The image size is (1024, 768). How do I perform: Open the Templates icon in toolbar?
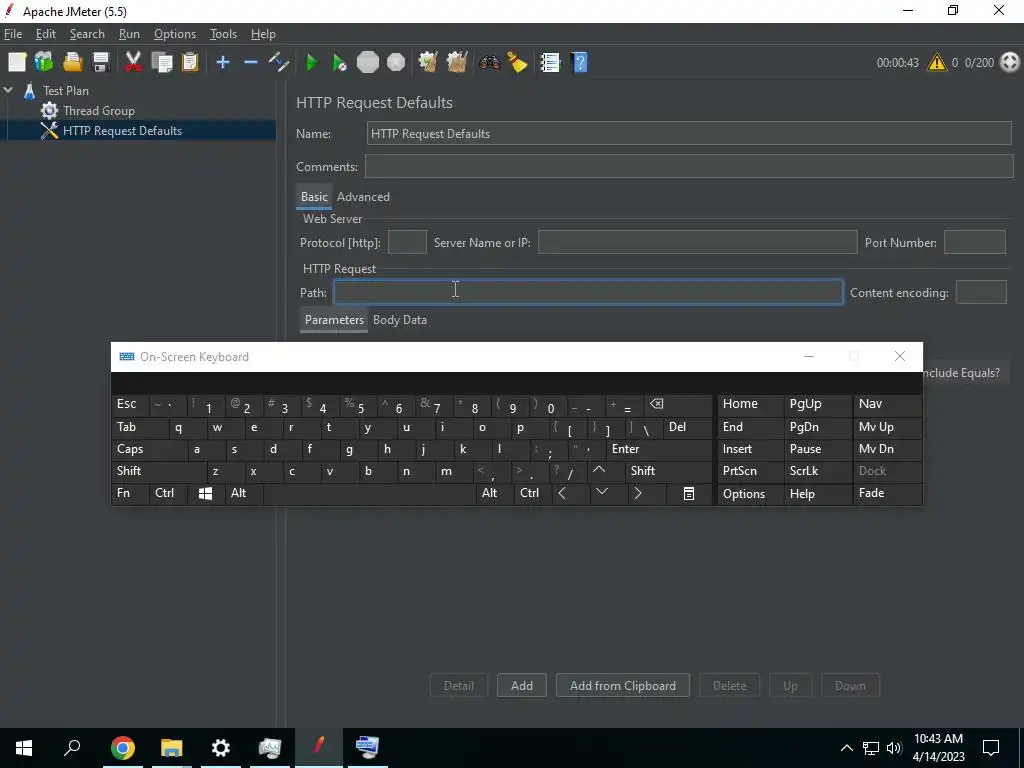click(44, 63)
